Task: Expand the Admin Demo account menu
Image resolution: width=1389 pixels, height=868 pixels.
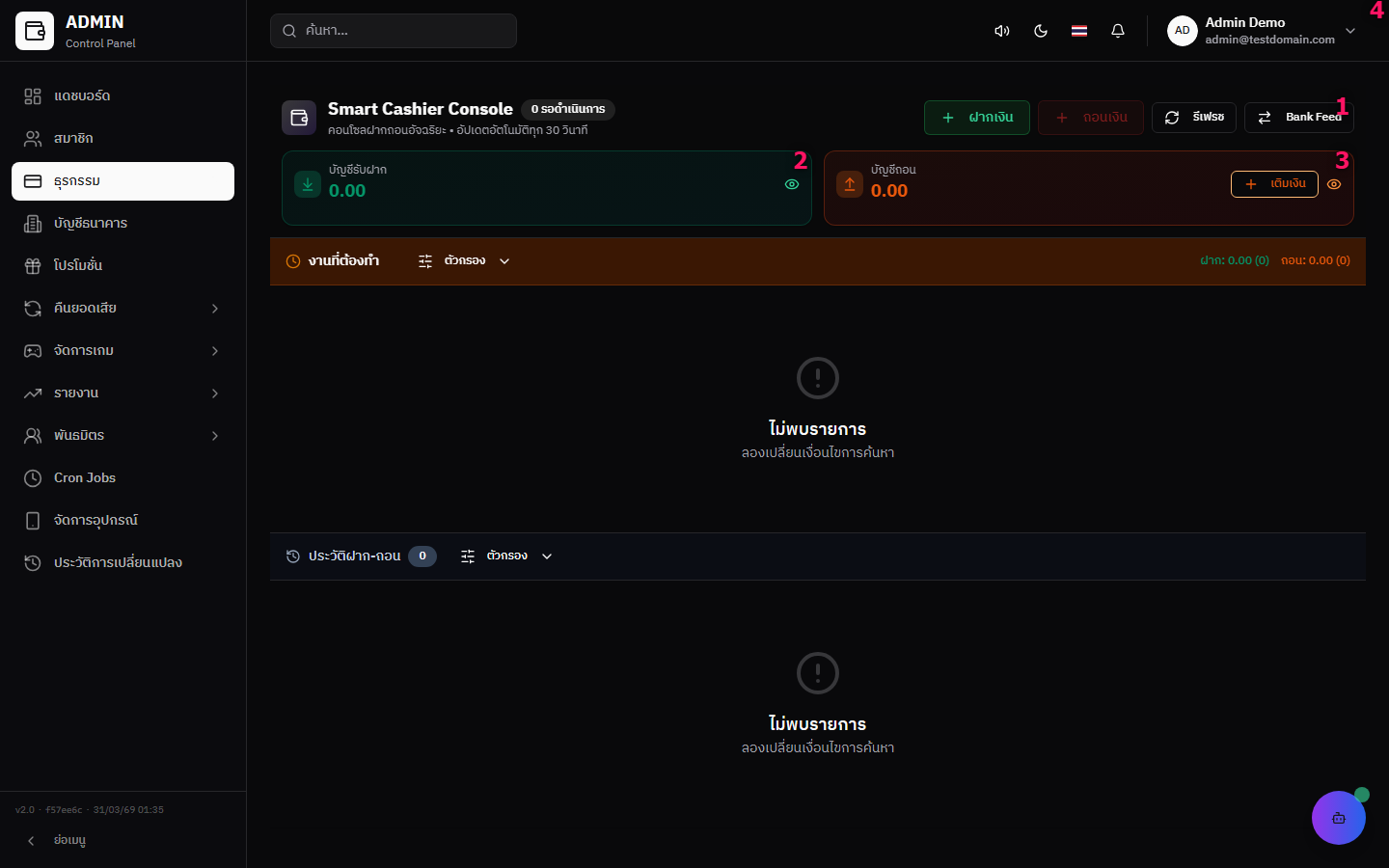Action: click(1350, 31)
